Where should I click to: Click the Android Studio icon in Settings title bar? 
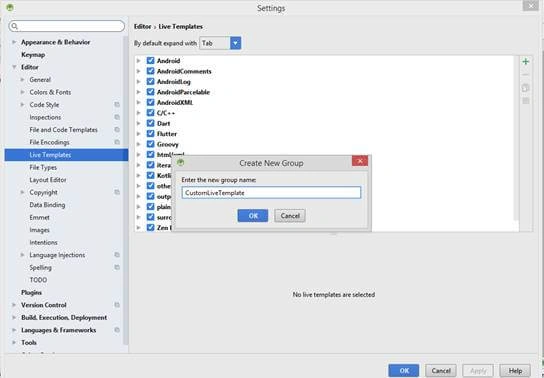click(10, 7)
